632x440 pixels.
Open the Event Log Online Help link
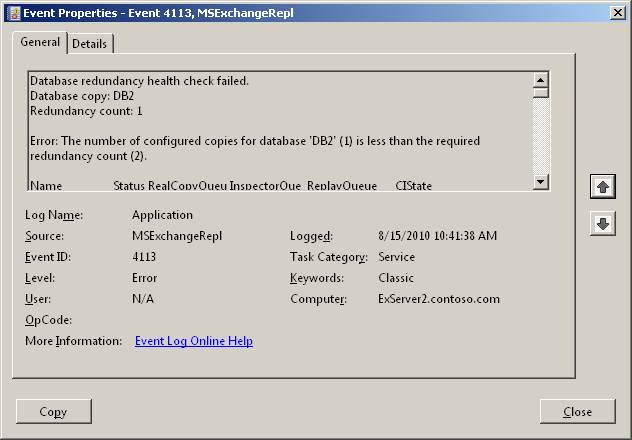click(193, 341)
